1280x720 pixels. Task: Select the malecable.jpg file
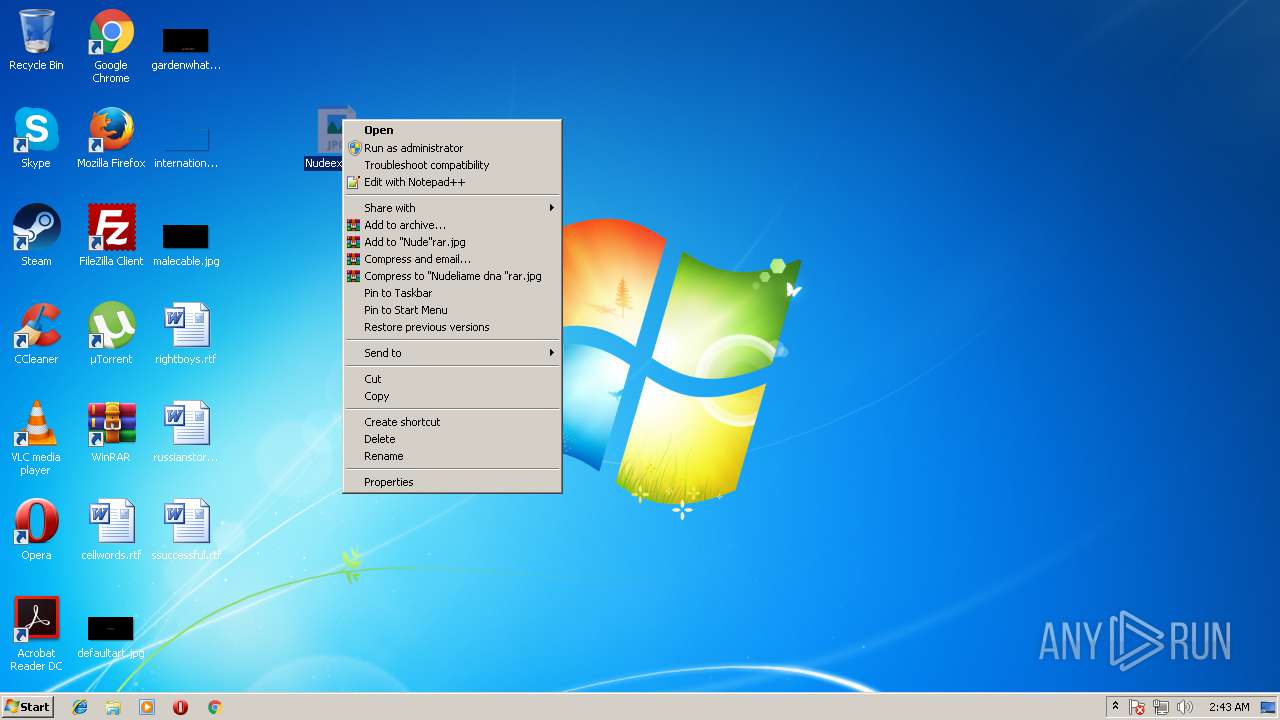(x=186, y=244)
